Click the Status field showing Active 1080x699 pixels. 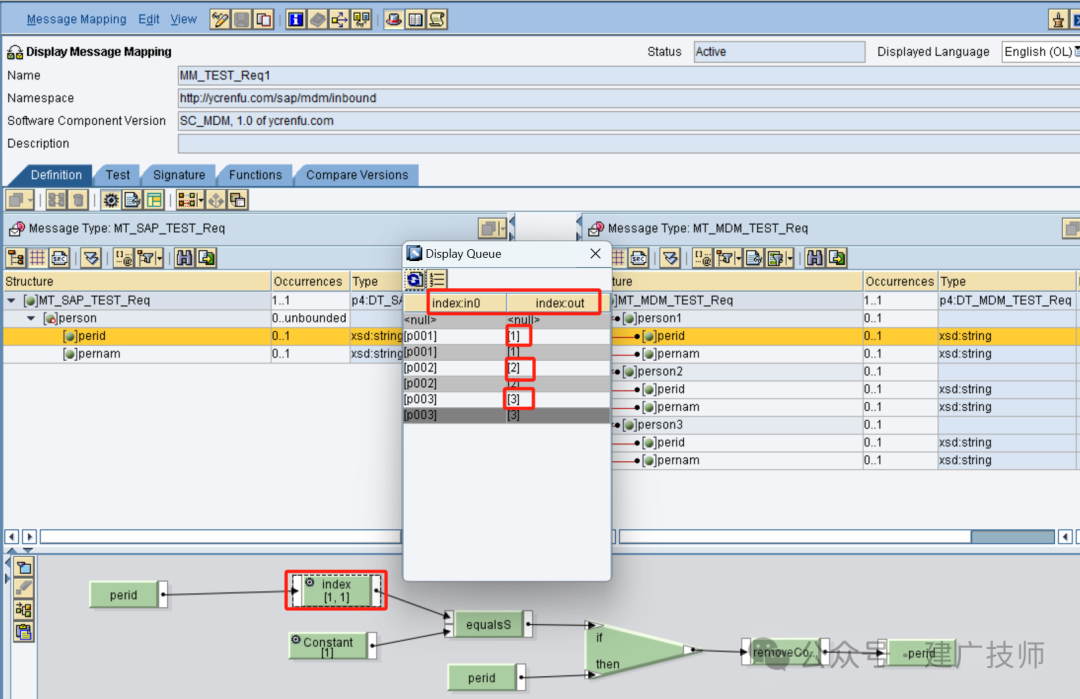[778, 52]
